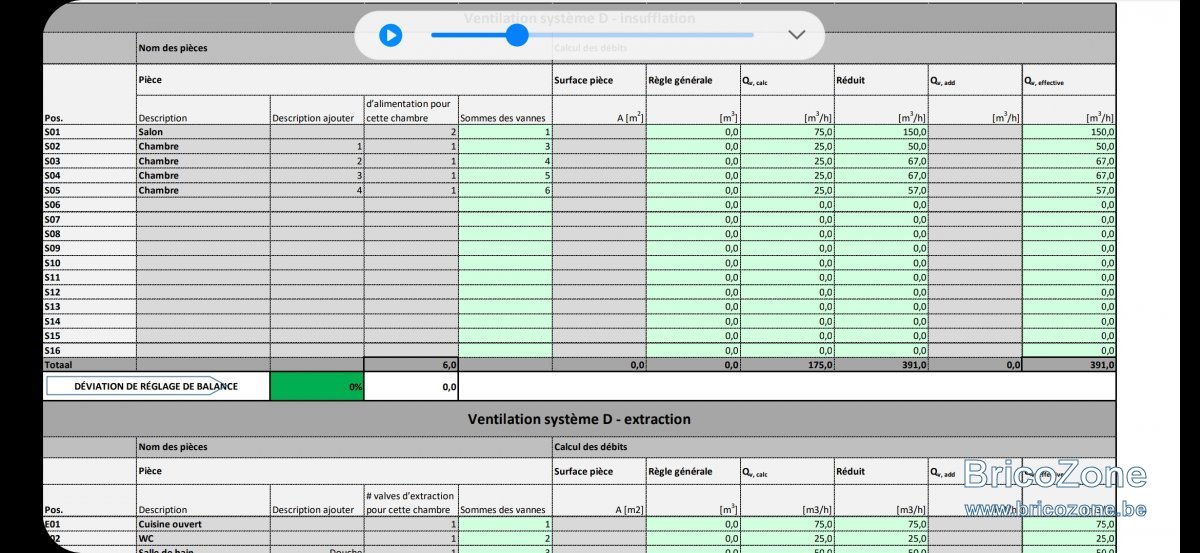The image size is (1200, 553).
Task: Select the empty Description cell in row S06
Action: (x=203, y=205)
